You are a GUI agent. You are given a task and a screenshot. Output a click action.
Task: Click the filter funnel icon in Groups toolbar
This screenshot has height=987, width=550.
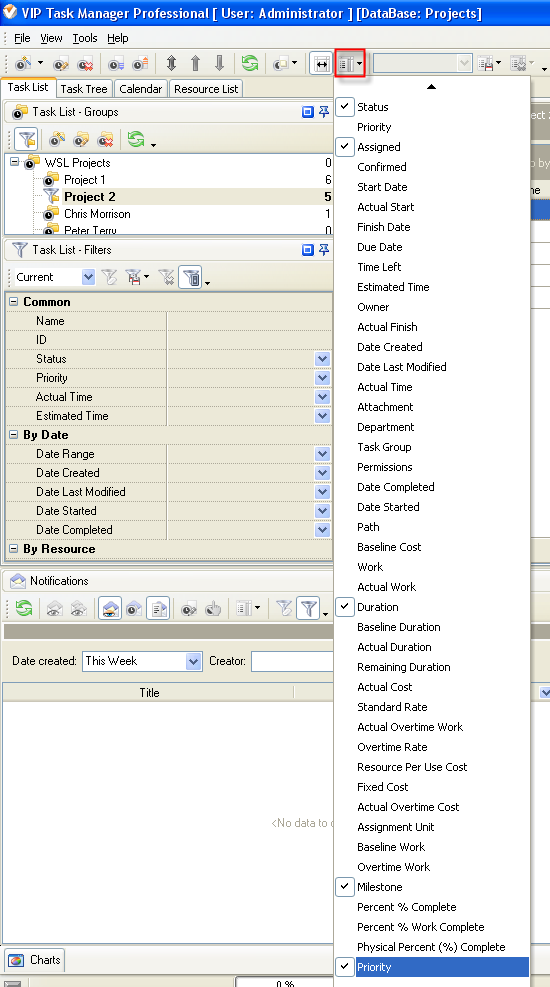click(x=26, y=139)
